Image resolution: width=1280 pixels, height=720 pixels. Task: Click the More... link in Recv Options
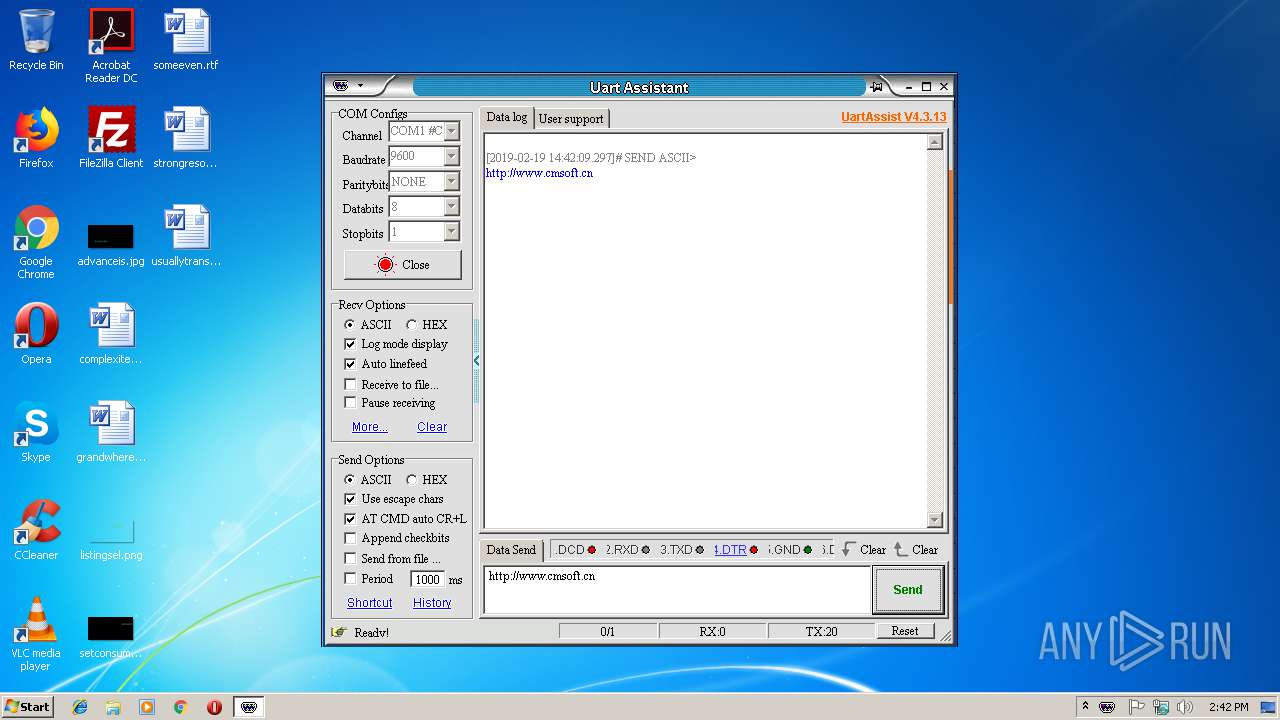click(369, 427)
